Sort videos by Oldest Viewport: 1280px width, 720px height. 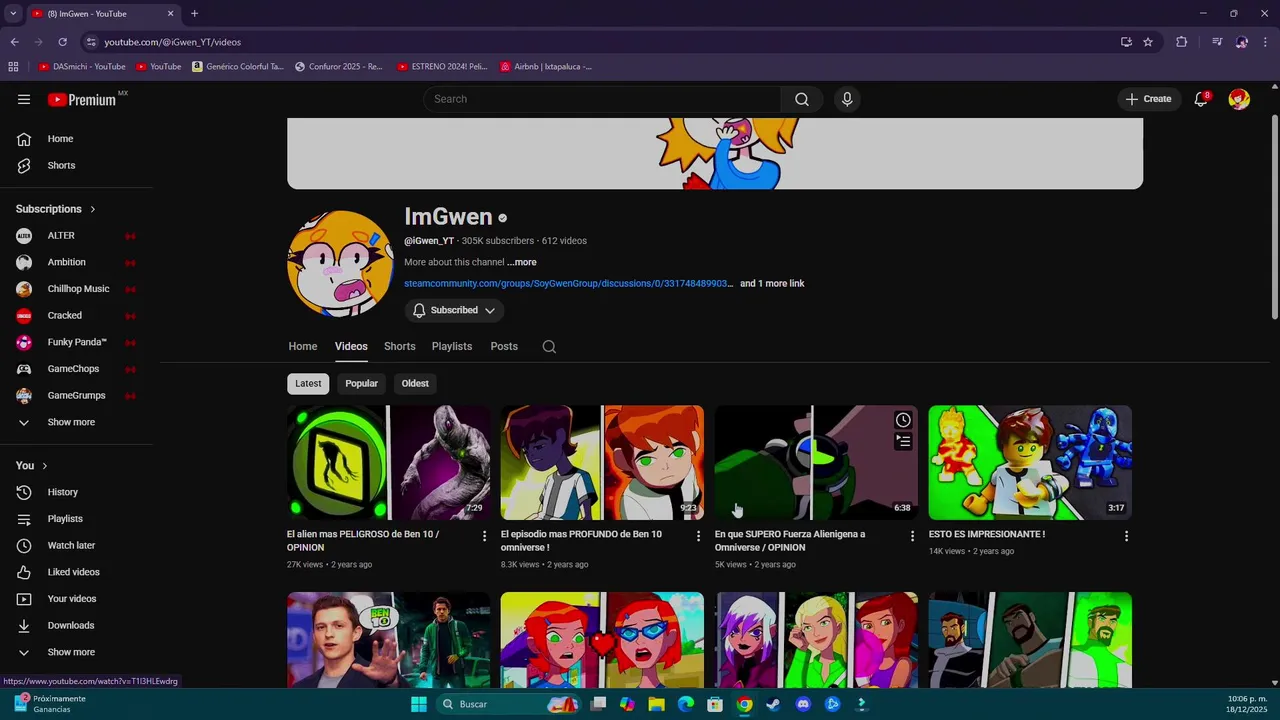[x=415, y=383]
